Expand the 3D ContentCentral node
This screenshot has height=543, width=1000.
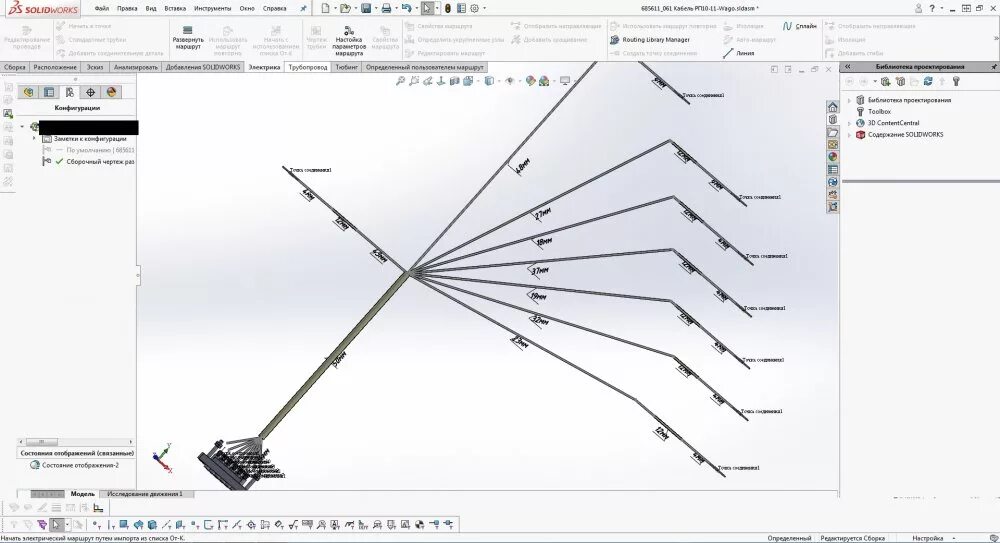(849, 123)
